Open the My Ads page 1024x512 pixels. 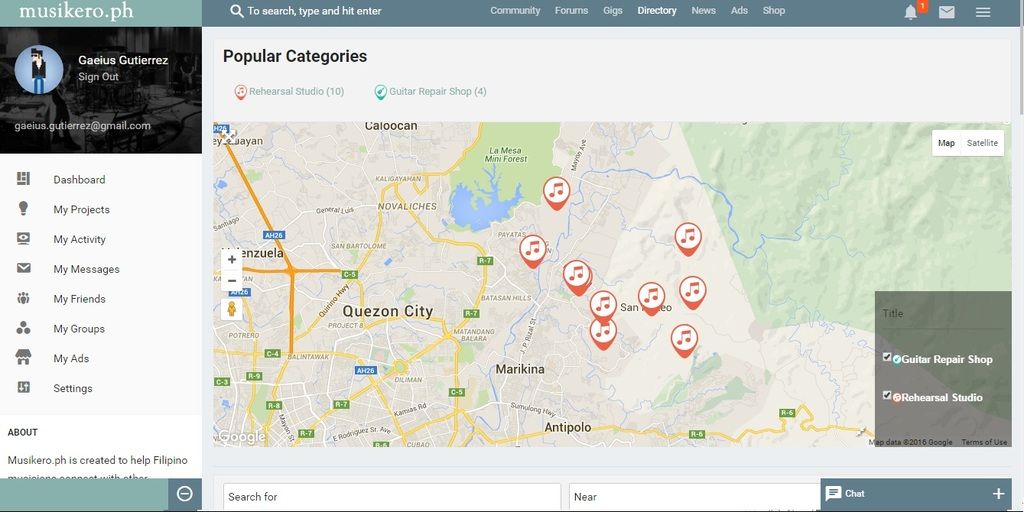[x=71, y=359]
